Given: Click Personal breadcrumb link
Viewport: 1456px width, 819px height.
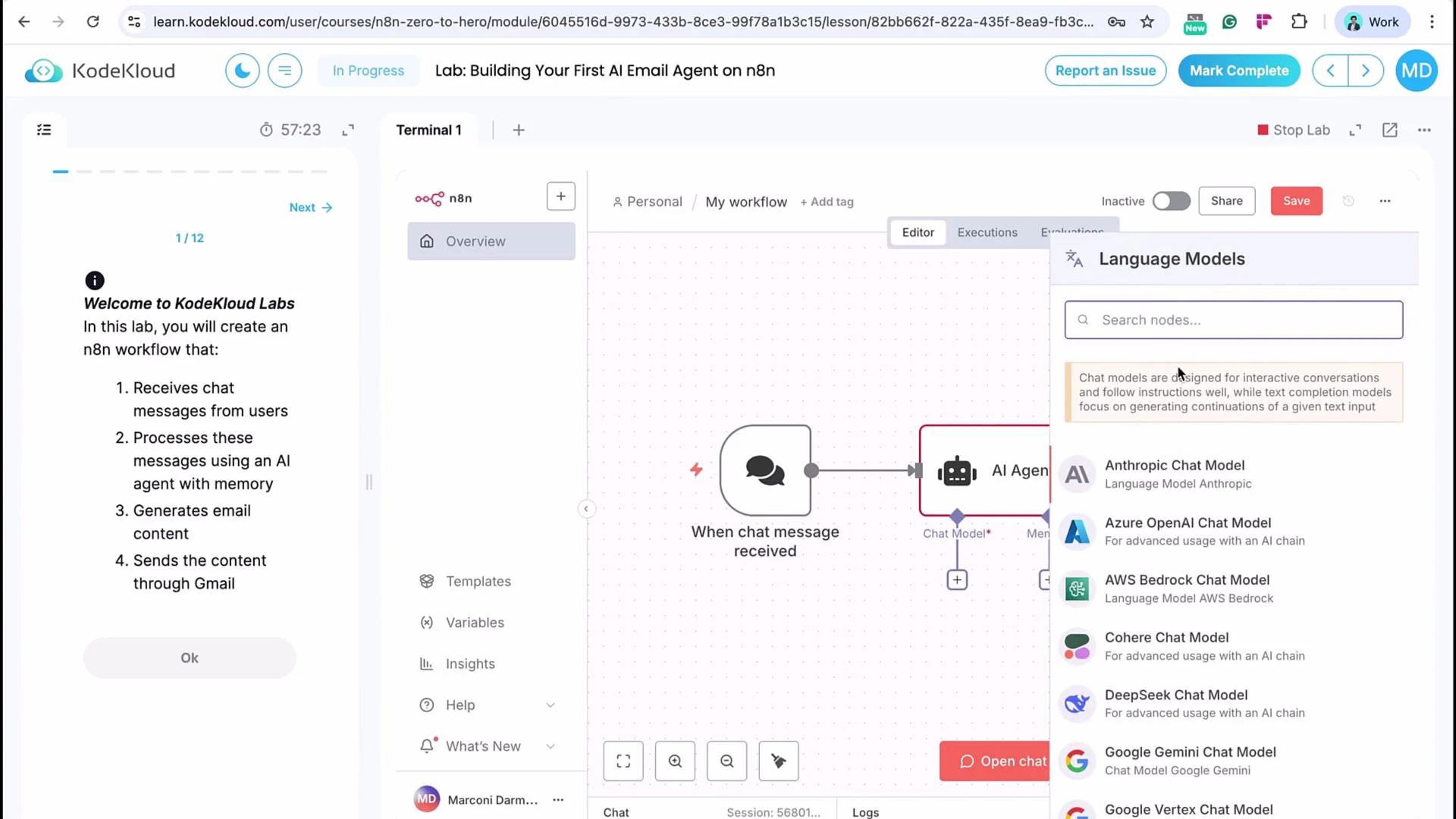Looking at the screenshot, I should pos(648,202).
